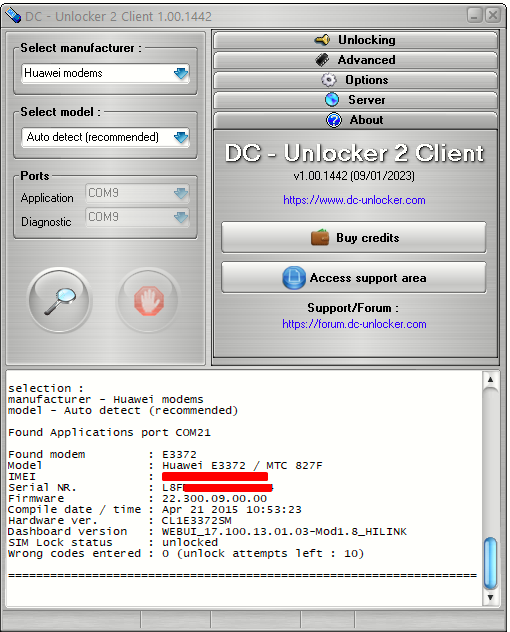Click the red stop hand button
This screenshot has height=632, width=510.
[148, 300]
